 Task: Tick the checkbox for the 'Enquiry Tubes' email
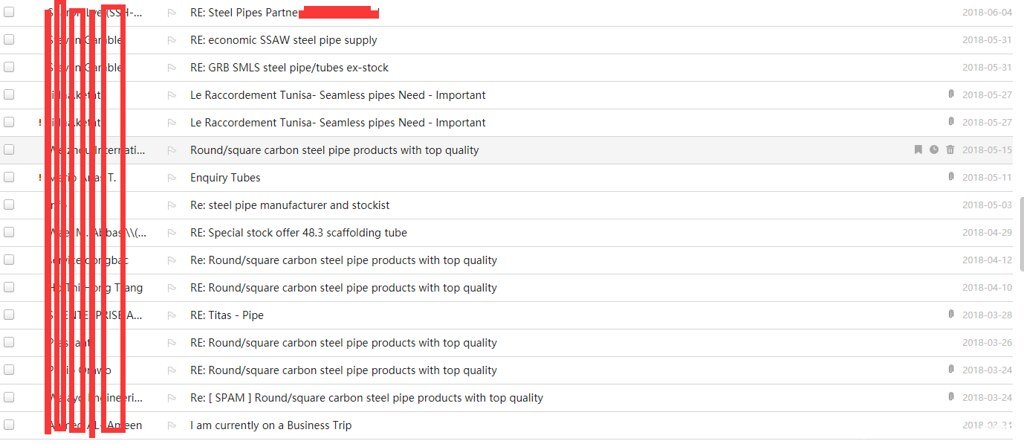8,177
